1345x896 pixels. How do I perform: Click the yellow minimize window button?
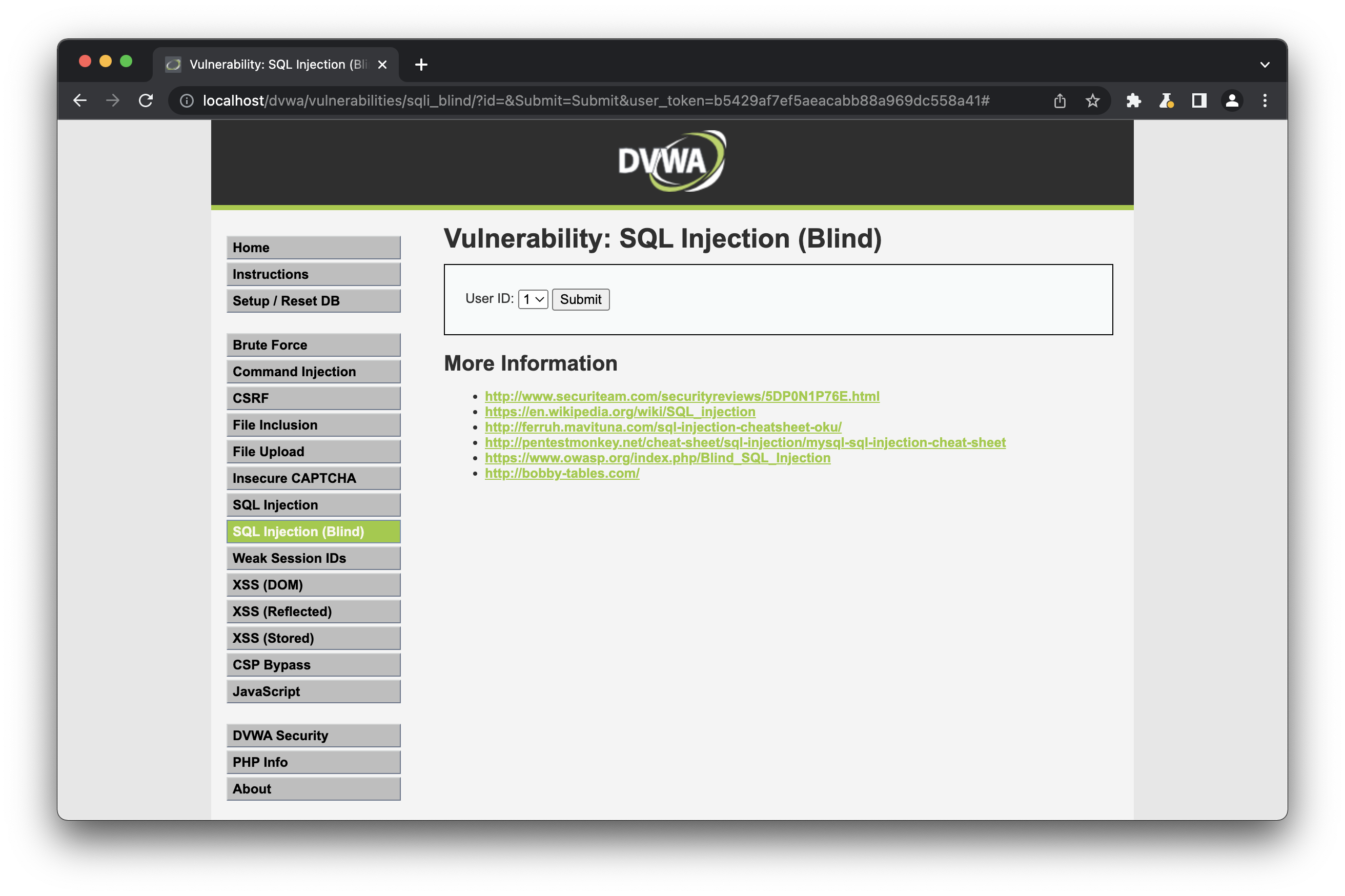(x=106, y=61)
